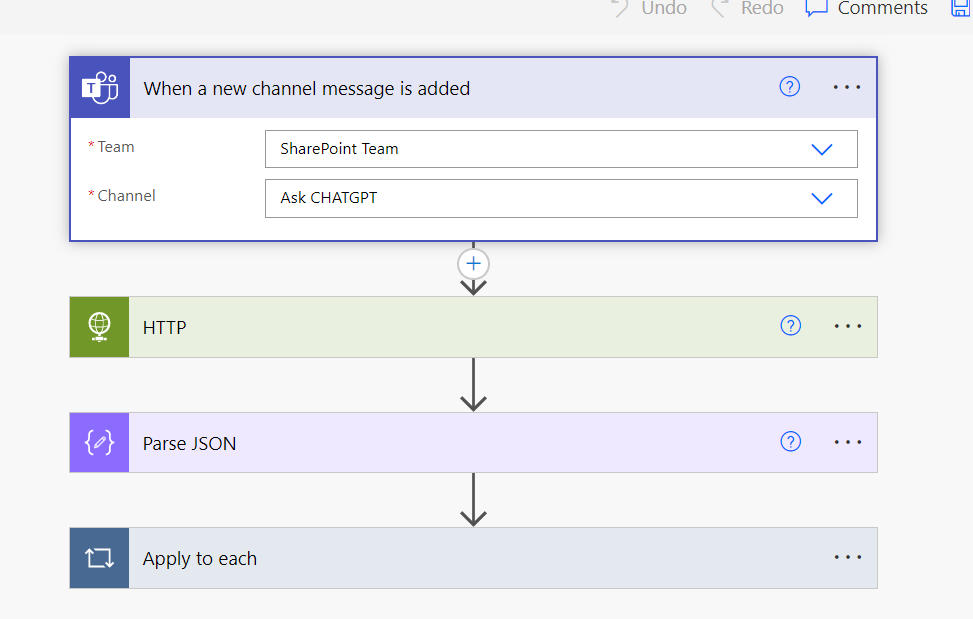Viewport: 973px width, 619px height.
Task: Open the Apply to each options menu
Action: [x=847, y=557]
